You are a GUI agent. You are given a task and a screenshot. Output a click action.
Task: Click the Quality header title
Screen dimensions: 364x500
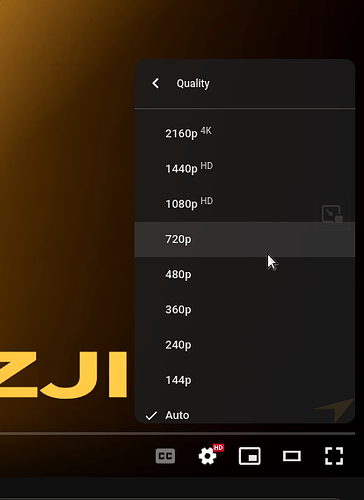click(x=193, y=83)
